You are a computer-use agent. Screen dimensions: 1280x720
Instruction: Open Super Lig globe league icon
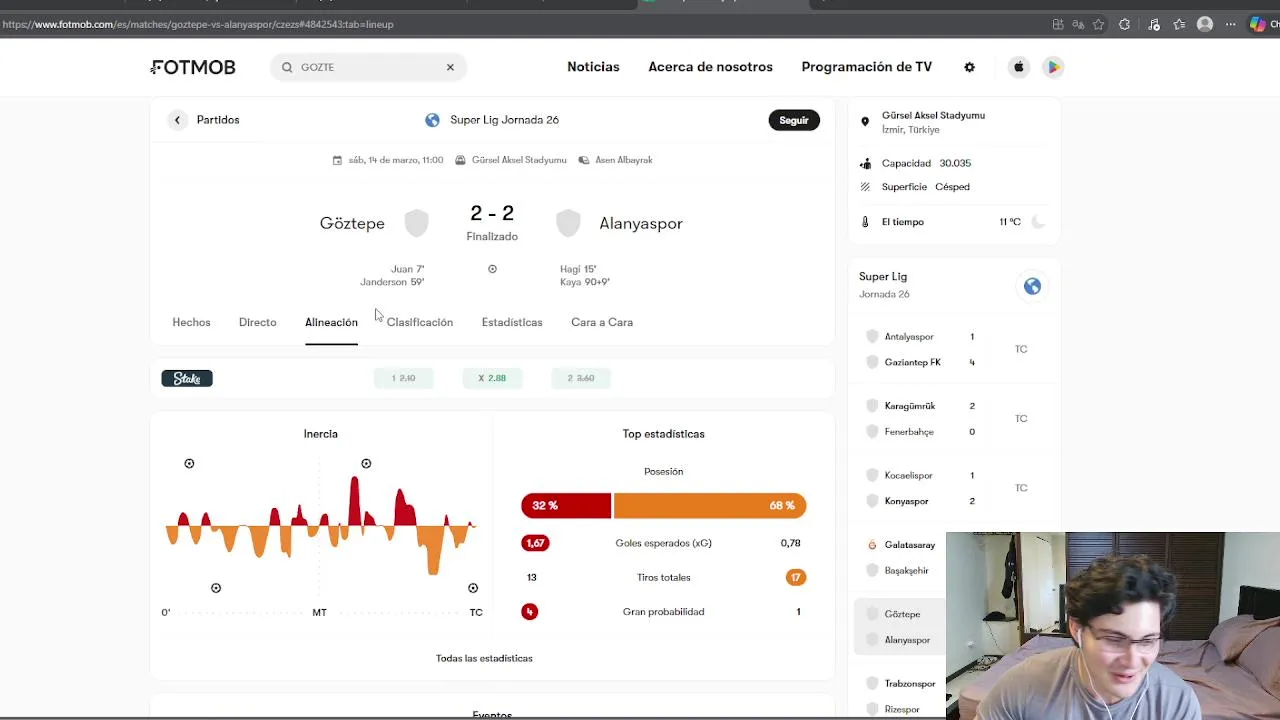click(432, 120)
